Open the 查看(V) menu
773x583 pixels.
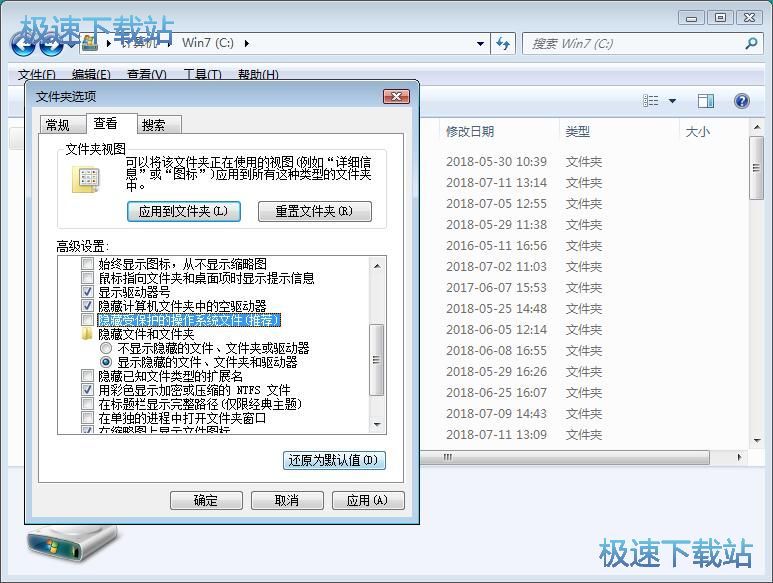[x=146, y=74]
